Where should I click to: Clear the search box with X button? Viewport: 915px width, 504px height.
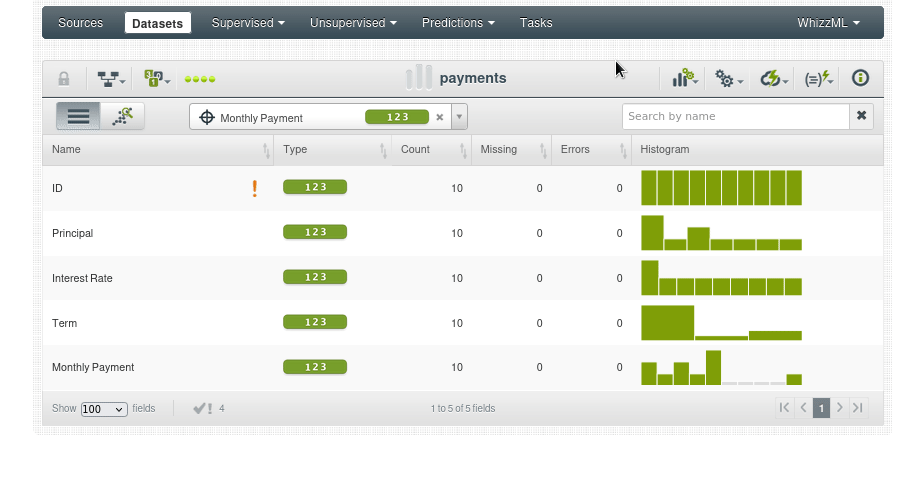(x=861, y=116)
